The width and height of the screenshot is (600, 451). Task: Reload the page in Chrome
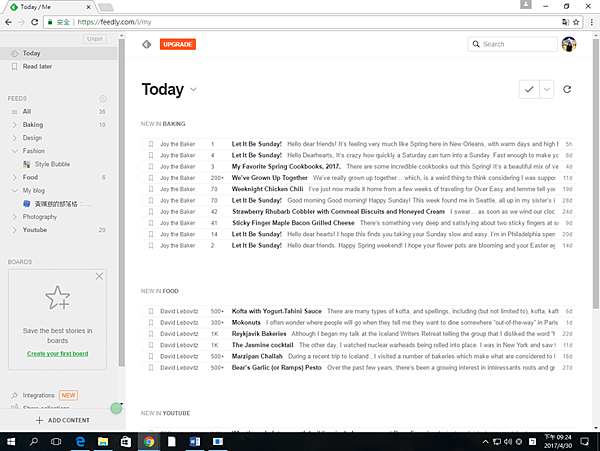click(34, 22)
